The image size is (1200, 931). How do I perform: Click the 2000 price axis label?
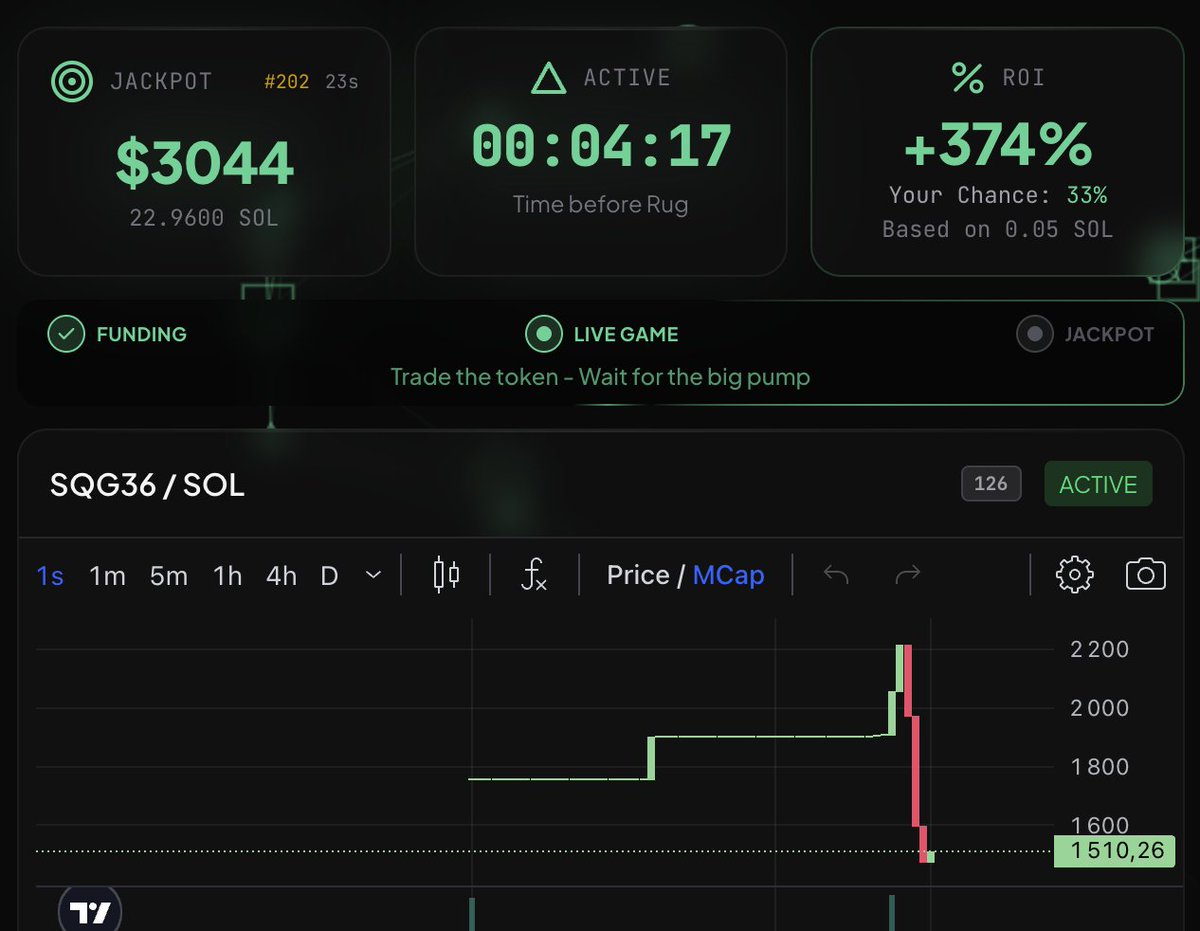(x=1099, y=708)
